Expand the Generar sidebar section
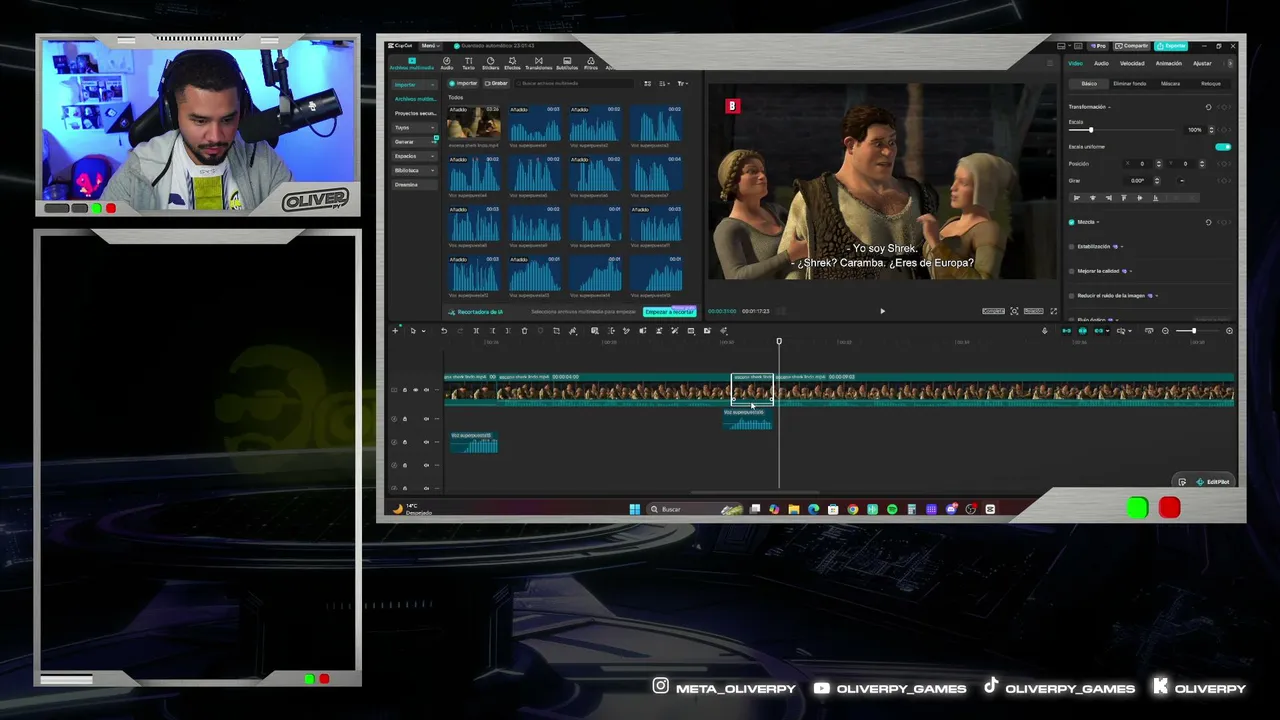 coord(414,142)
